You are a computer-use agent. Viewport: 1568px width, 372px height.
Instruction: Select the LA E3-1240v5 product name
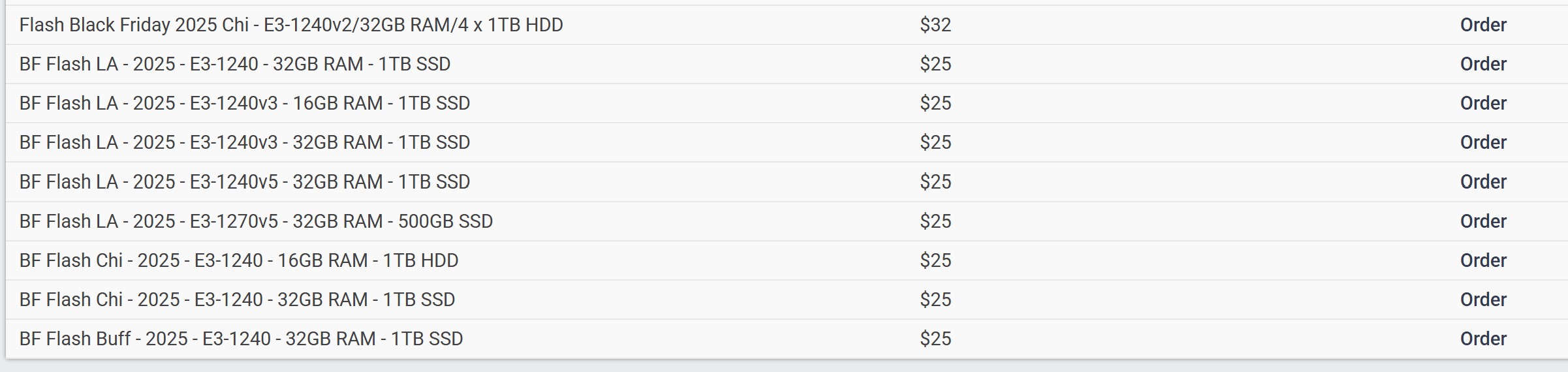point(245,181)
